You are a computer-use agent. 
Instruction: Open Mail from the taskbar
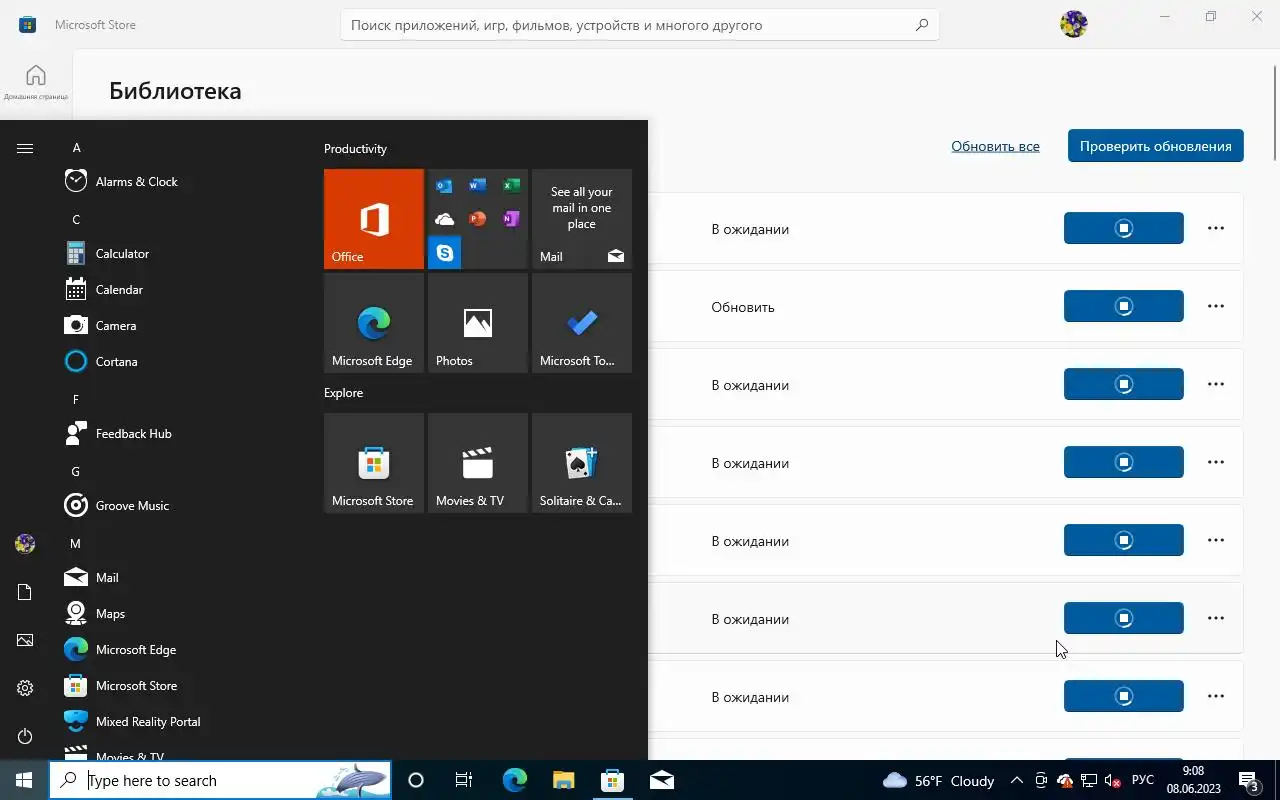pyautogui.click(x=662, y=780)
